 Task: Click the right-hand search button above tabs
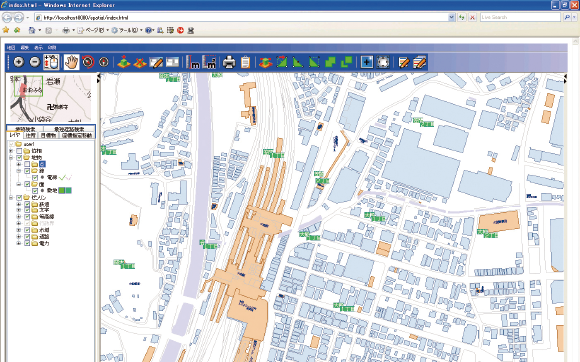pos(69,129)
